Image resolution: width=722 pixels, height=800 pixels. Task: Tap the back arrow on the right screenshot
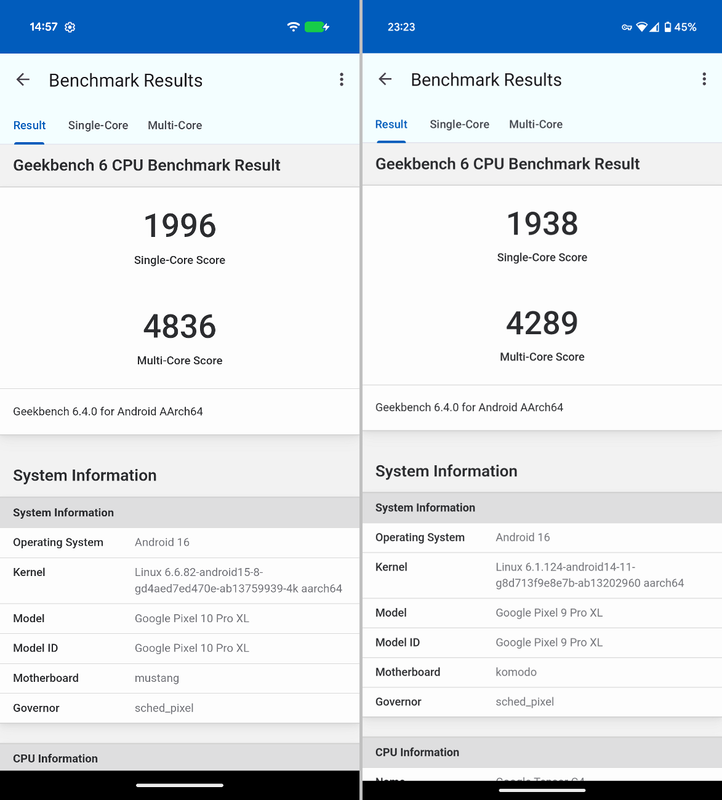[x=384, y=79]
